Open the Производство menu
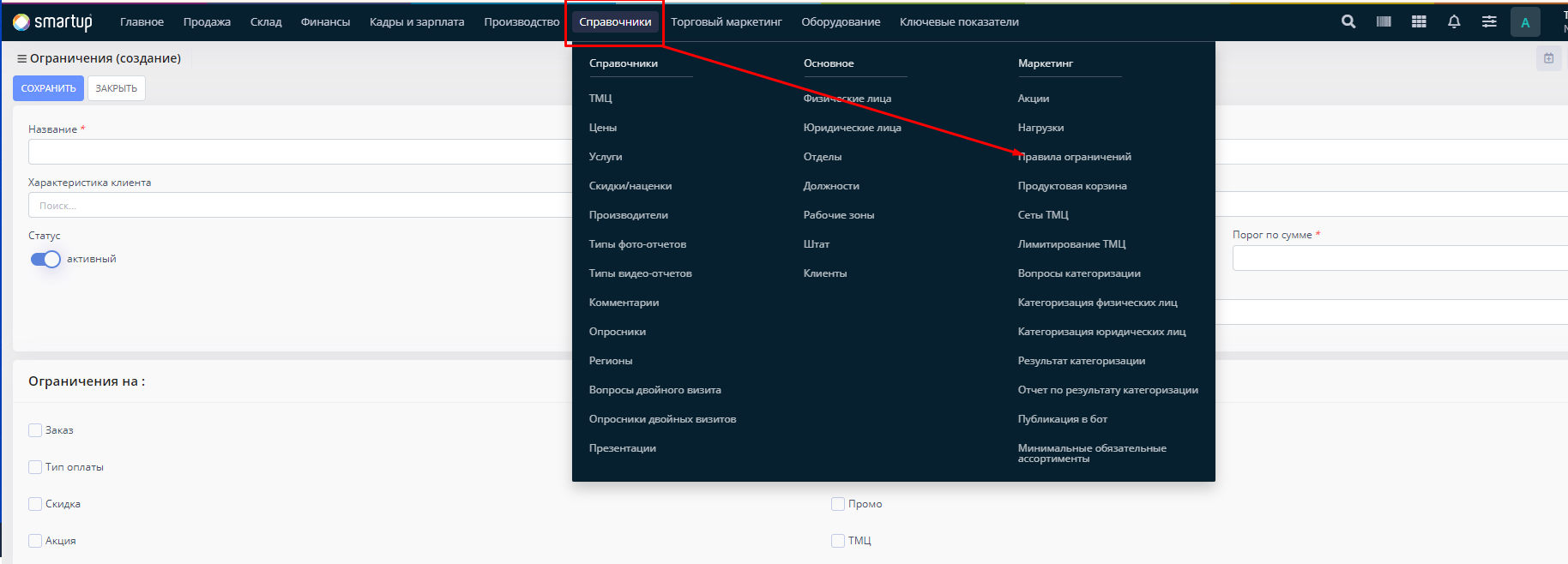 coord(522,22)
